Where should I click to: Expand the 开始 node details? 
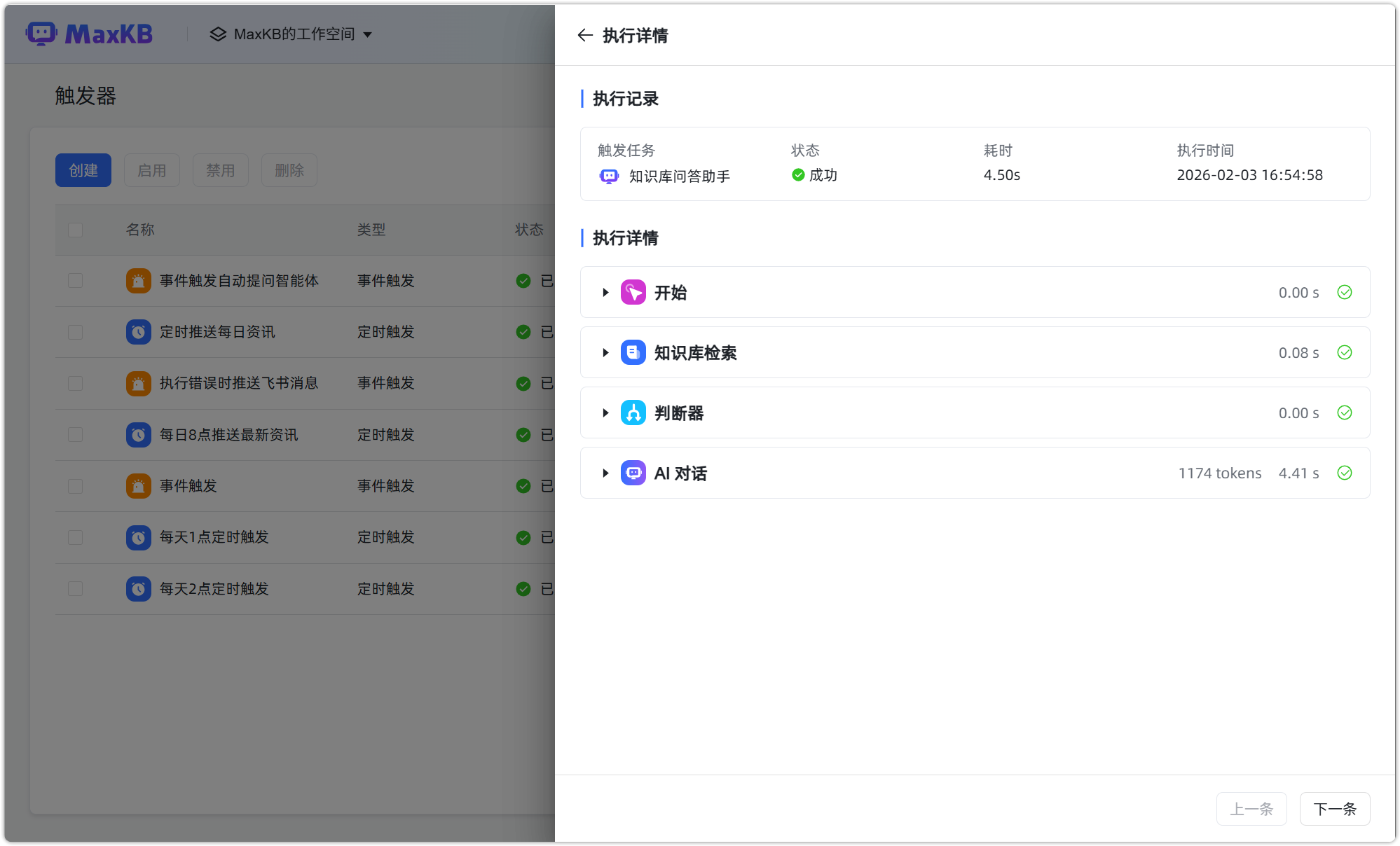[x=605, y=292]
